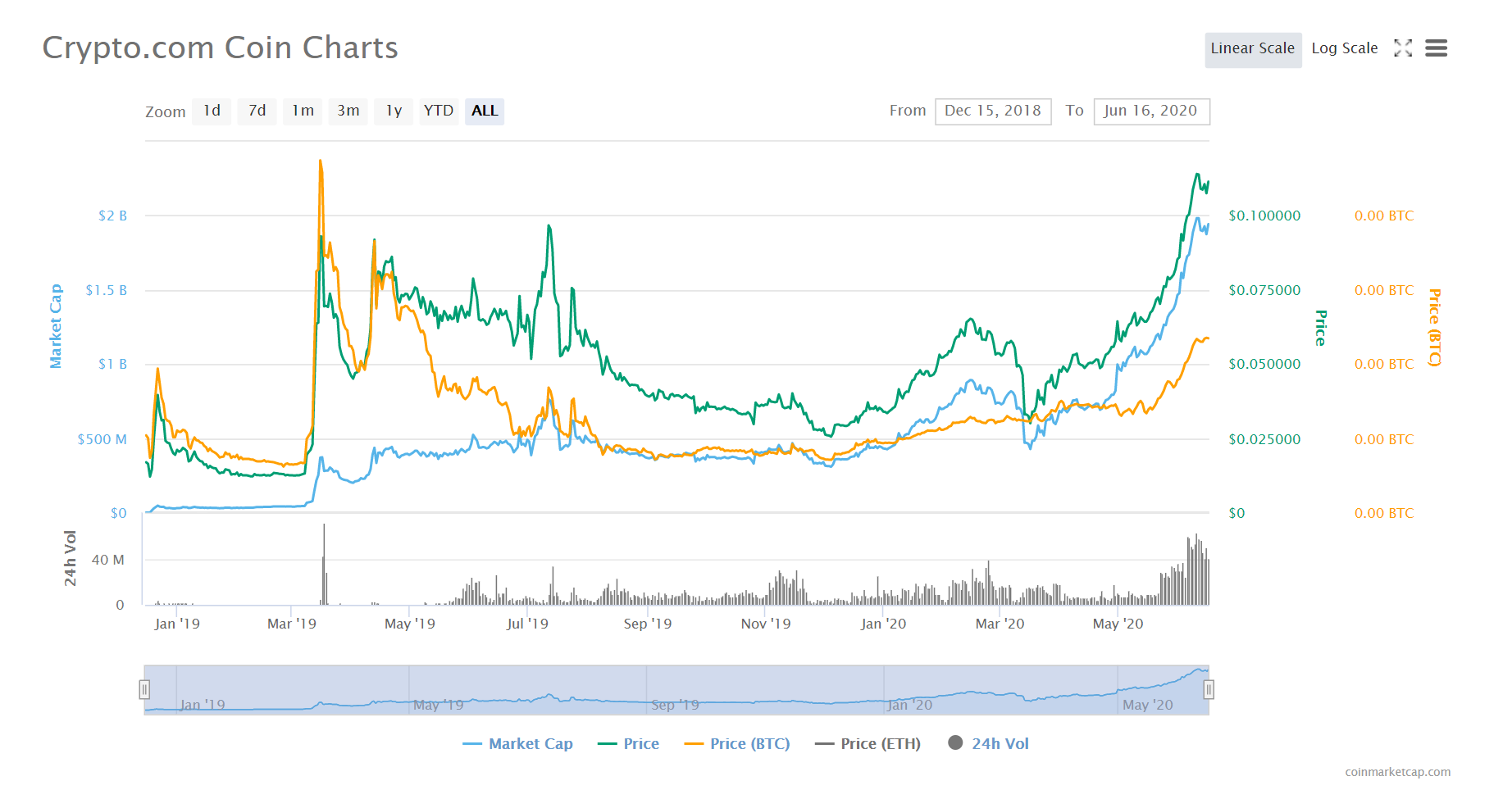The height and width of the screenshot is (799, 1512).
Task: Toggle fullscreen chart view icon
Action: [1403, 48]
